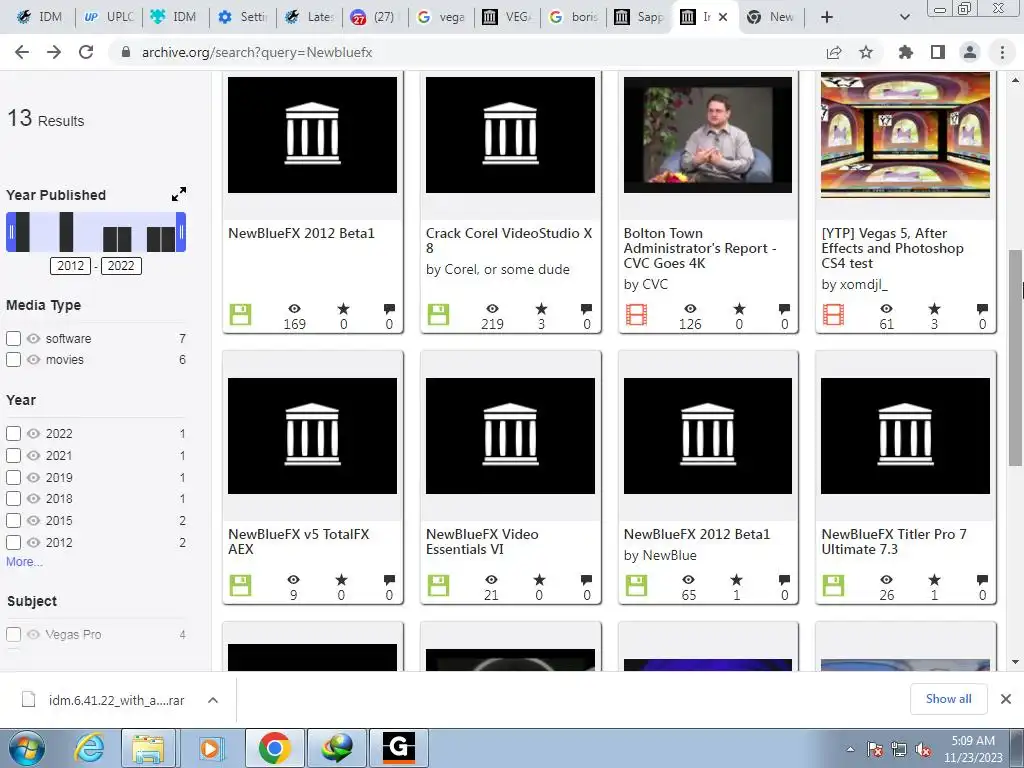Open NewBlueFX Titler Pro 7 Ultimate 7.3 link

click(893, 541)
